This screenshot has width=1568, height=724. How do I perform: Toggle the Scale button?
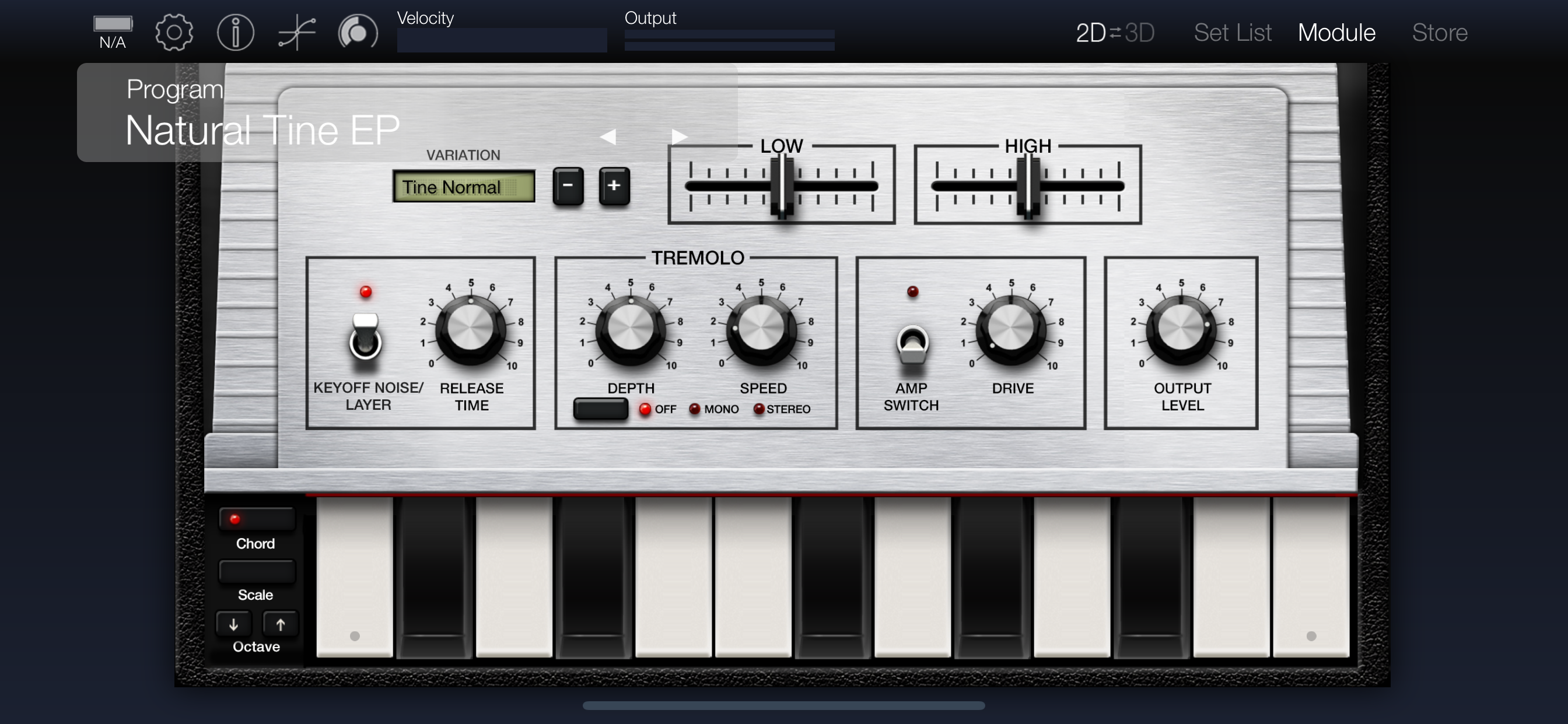coord(257,571)
